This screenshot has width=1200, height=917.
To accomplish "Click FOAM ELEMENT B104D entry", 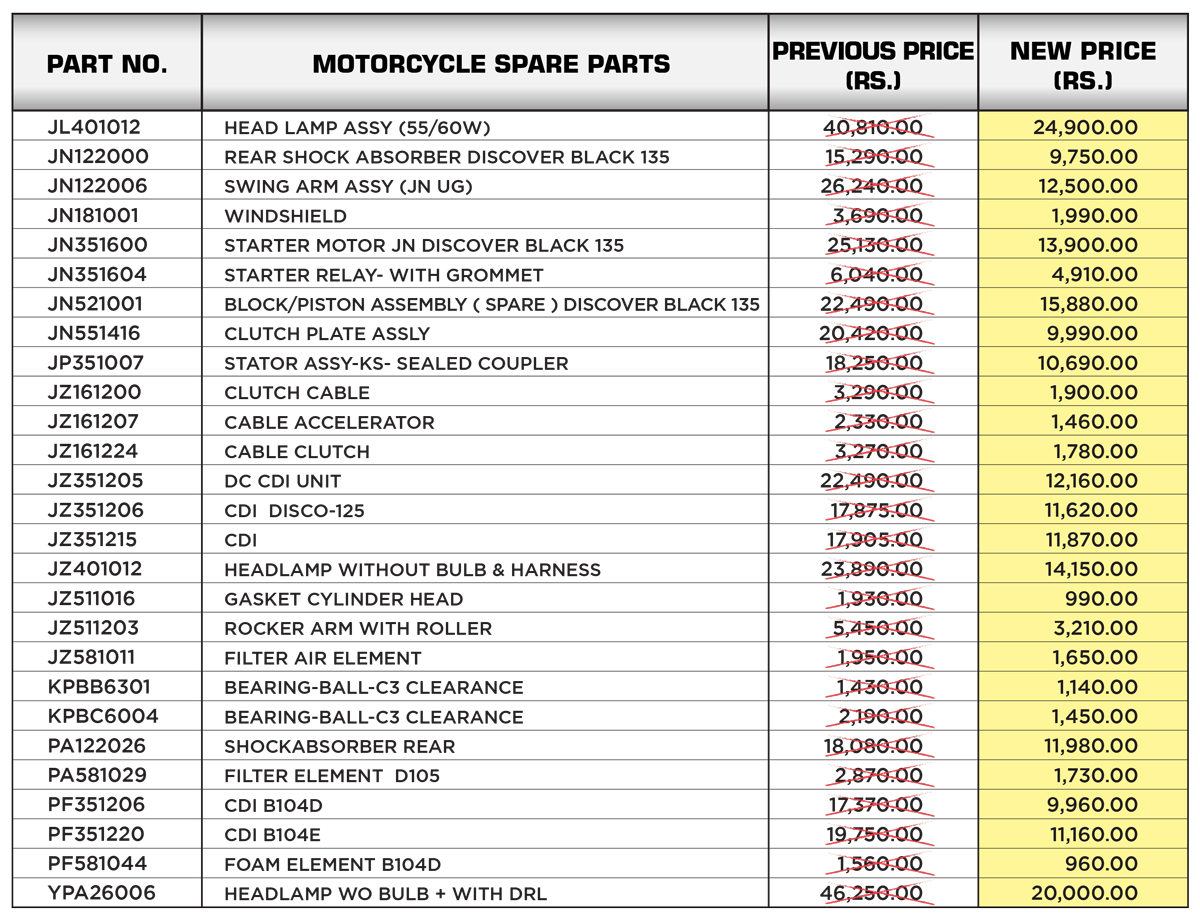I will 333,865.
